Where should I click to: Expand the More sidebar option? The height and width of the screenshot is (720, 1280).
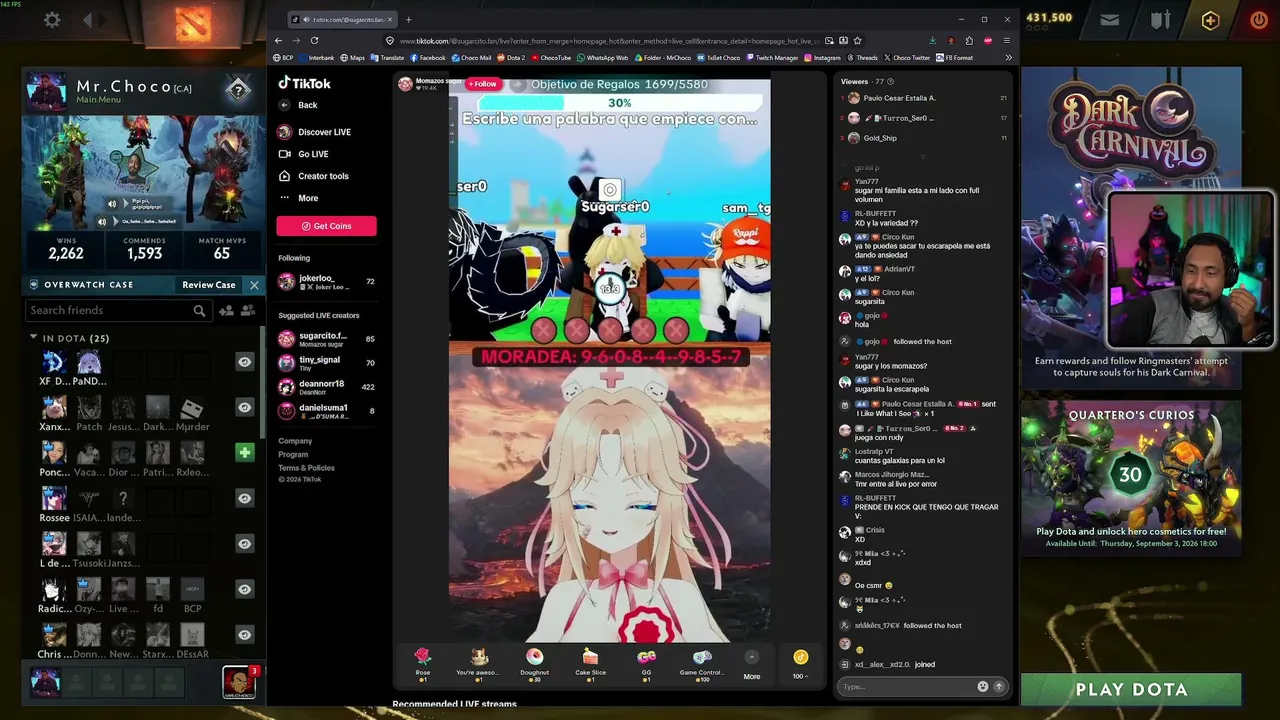click(x=298, y=198)
